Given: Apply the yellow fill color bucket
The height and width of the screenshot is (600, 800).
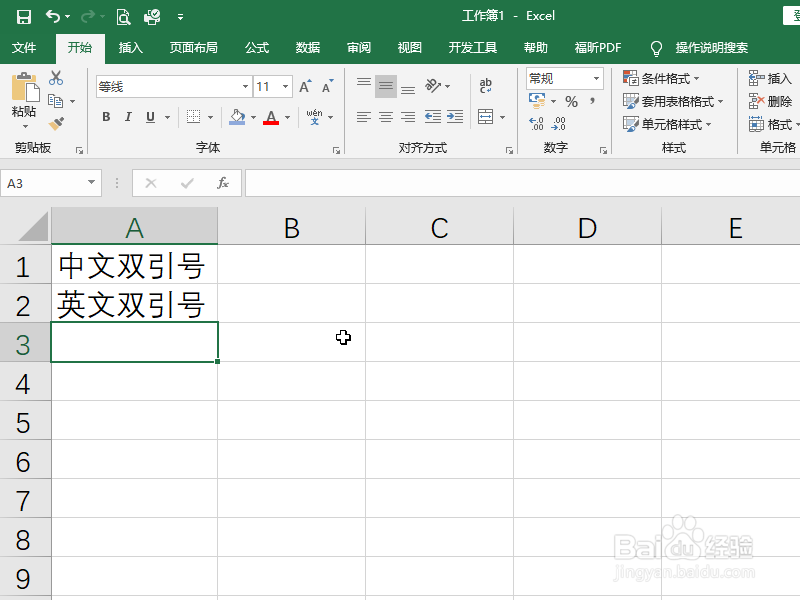Looking at the screenshot, I should (x=237, y=117).
